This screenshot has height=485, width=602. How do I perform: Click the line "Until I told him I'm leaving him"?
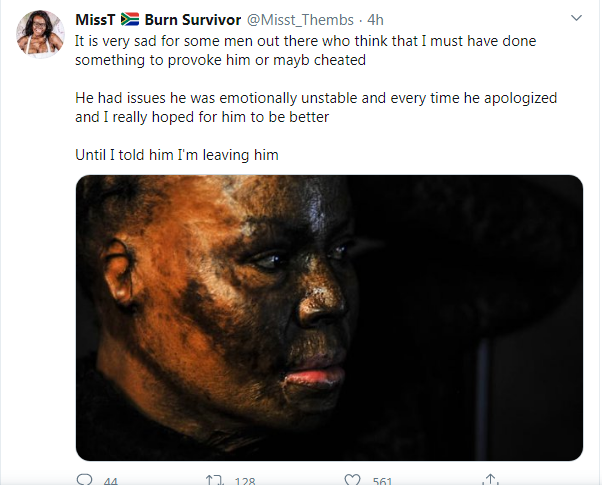point(178,155)
